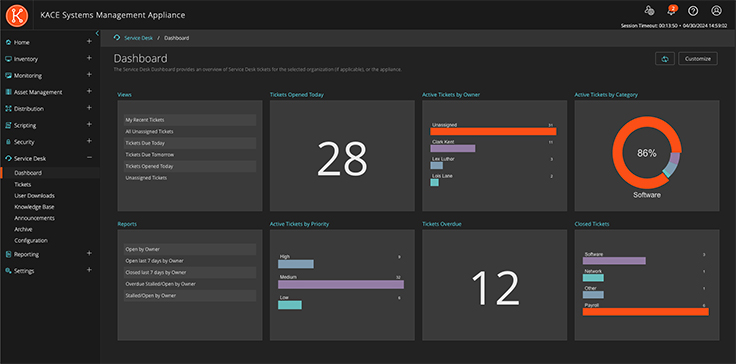Open the All Unassigned Tickets view
Image resolution: width=736 pixels, height=364 pixels.
click(190, 132)
